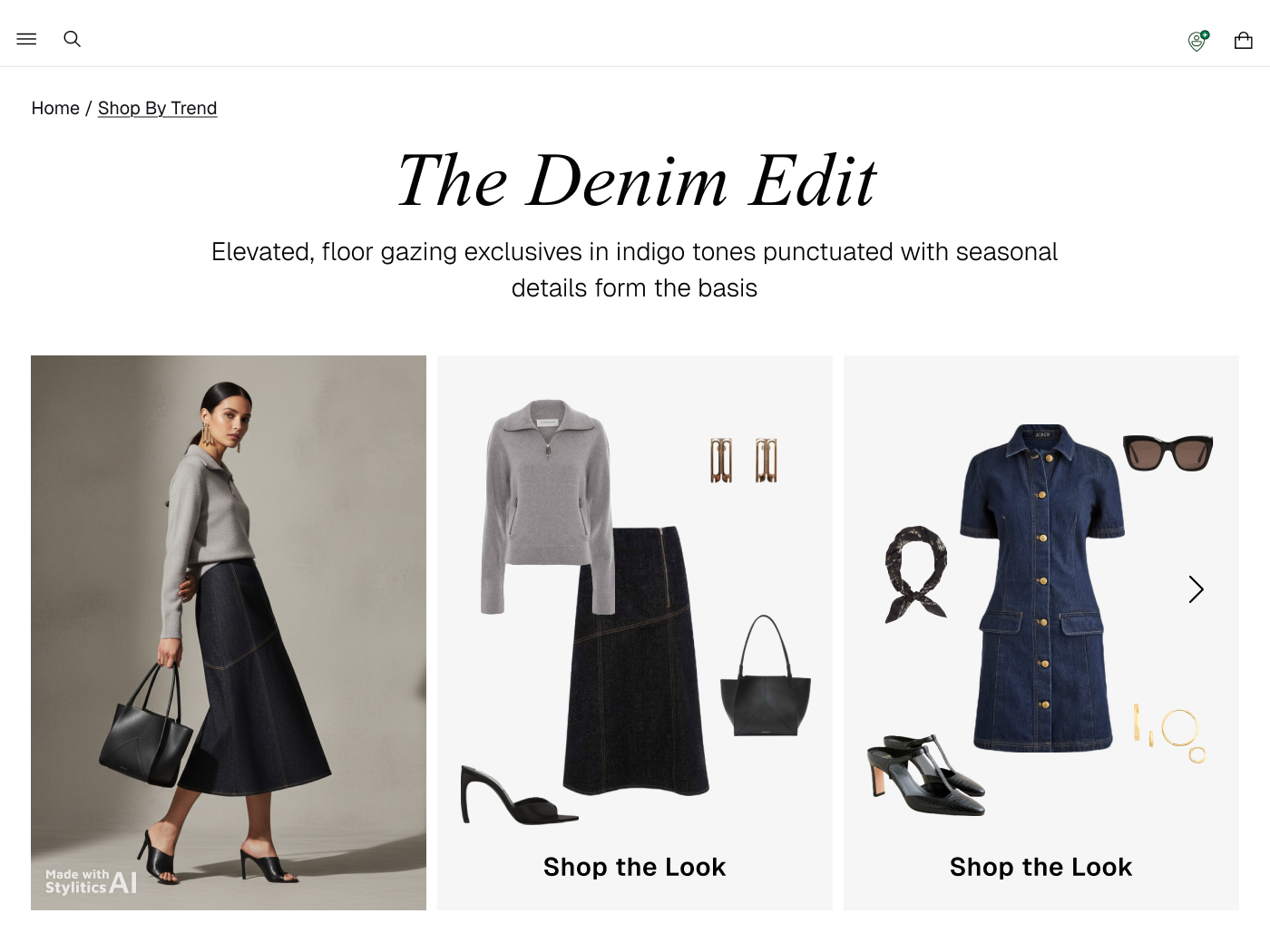Click Shop the Look under the denim dress outfit

coord(1041,867)
